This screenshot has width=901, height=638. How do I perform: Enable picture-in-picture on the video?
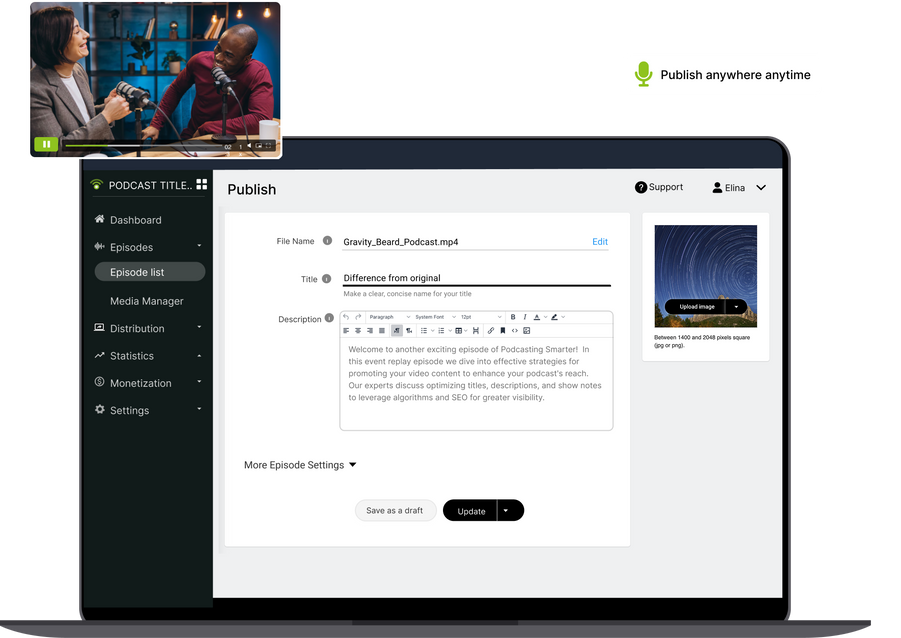tap(259, 146)
